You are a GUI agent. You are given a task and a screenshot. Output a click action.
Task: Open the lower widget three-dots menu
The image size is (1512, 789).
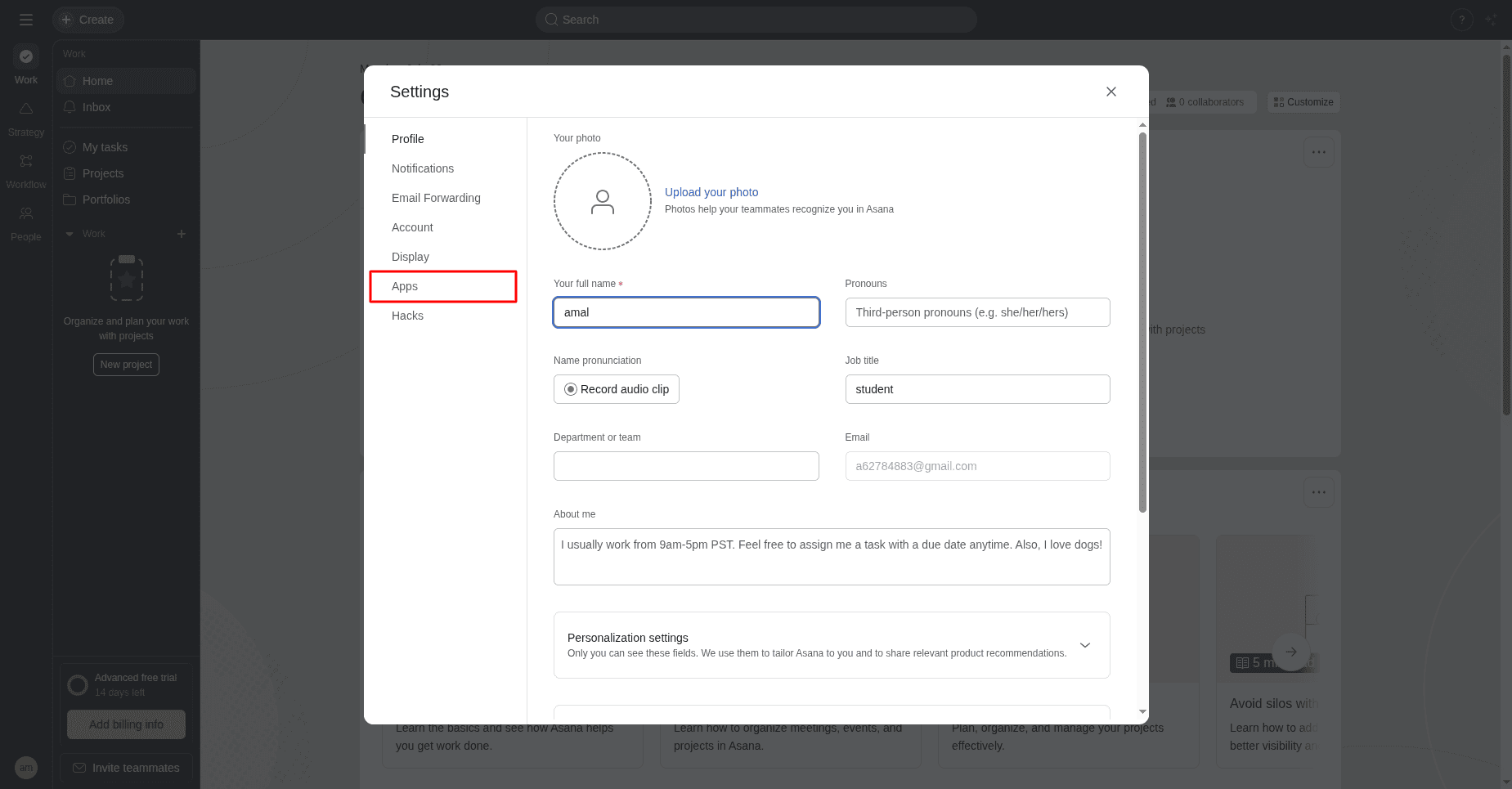pyautogui.click(x=1319, y=492)
